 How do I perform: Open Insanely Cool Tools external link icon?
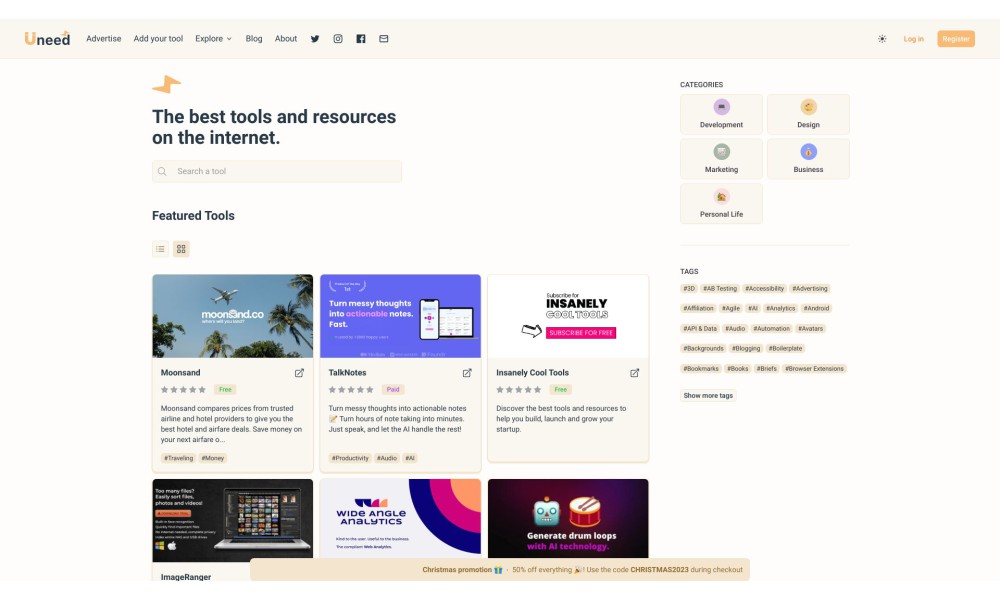pyautogui.click(x=635, y=373)
